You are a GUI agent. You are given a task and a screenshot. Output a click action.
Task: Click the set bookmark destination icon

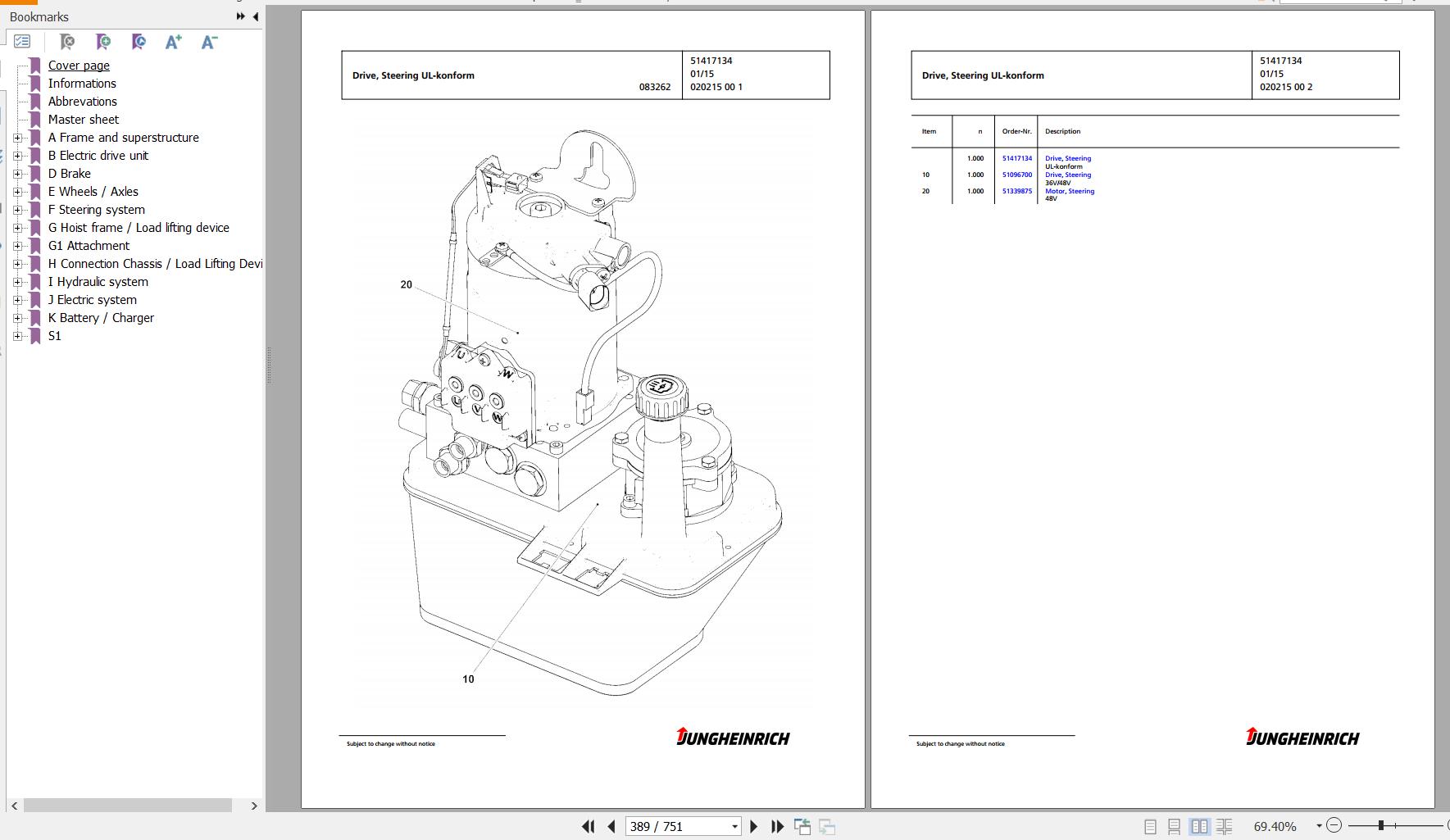coord(138,41)
